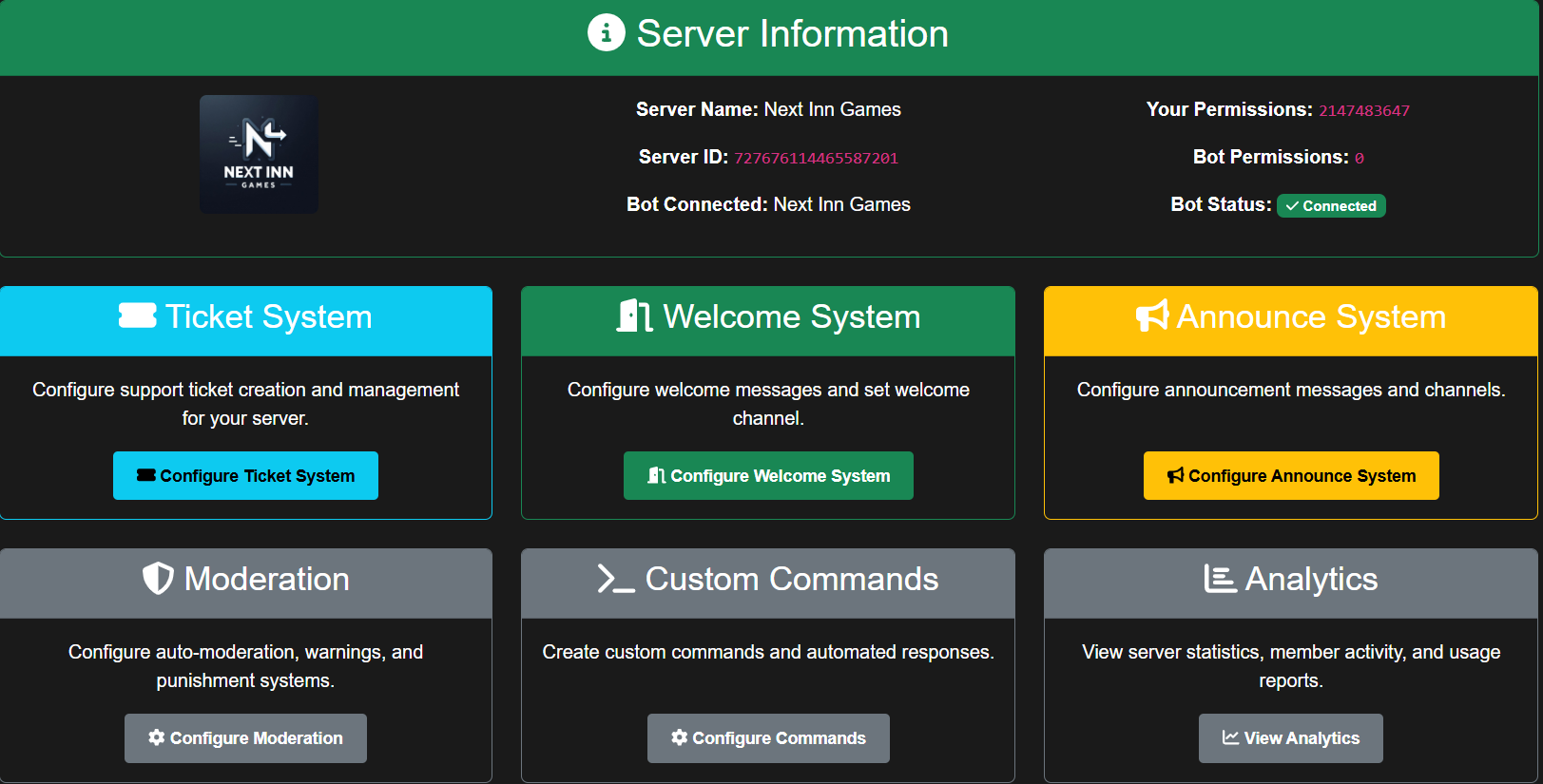This screenshot has width=1543, height=784.
Task: Click the Next Inn Games server logo
Action: coord(259,154)
